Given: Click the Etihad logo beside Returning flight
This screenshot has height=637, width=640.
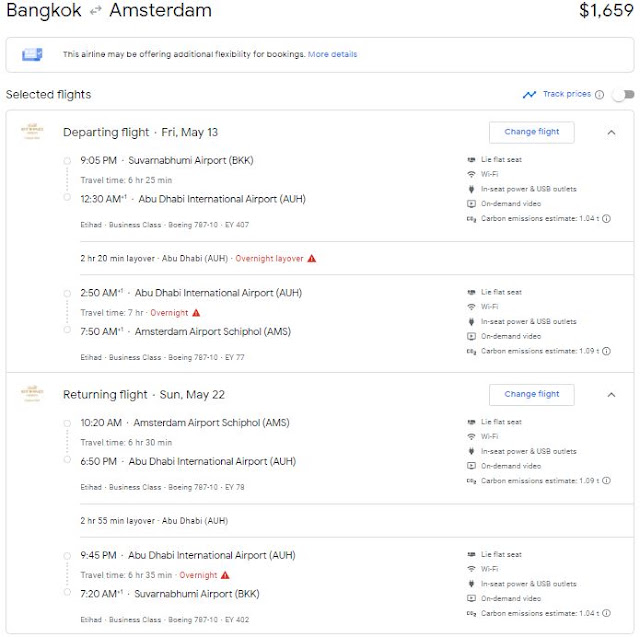Looking at the screenshot, I should tap(32, 394).
